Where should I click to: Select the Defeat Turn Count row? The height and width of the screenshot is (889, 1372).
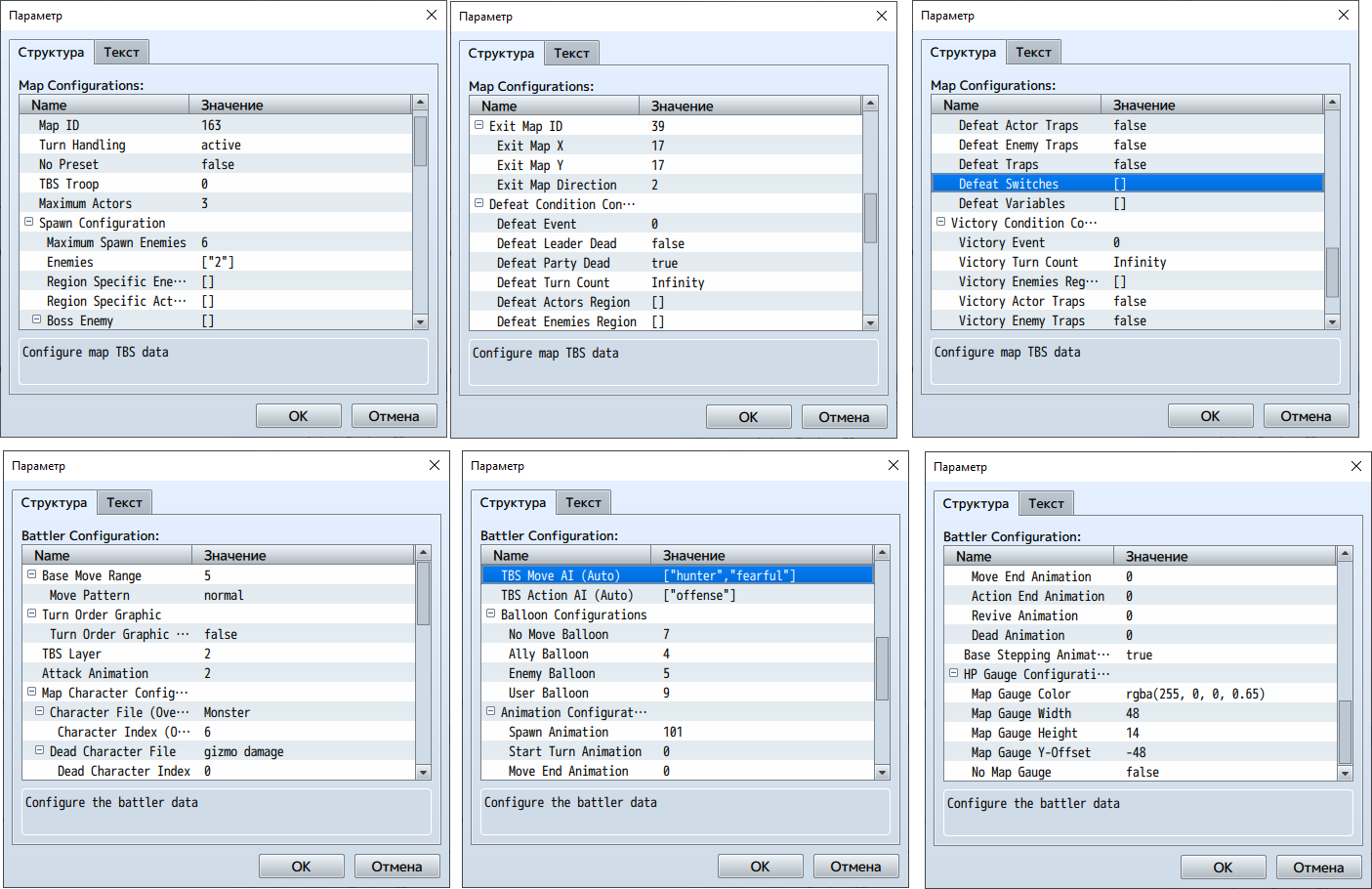(666, 282)
